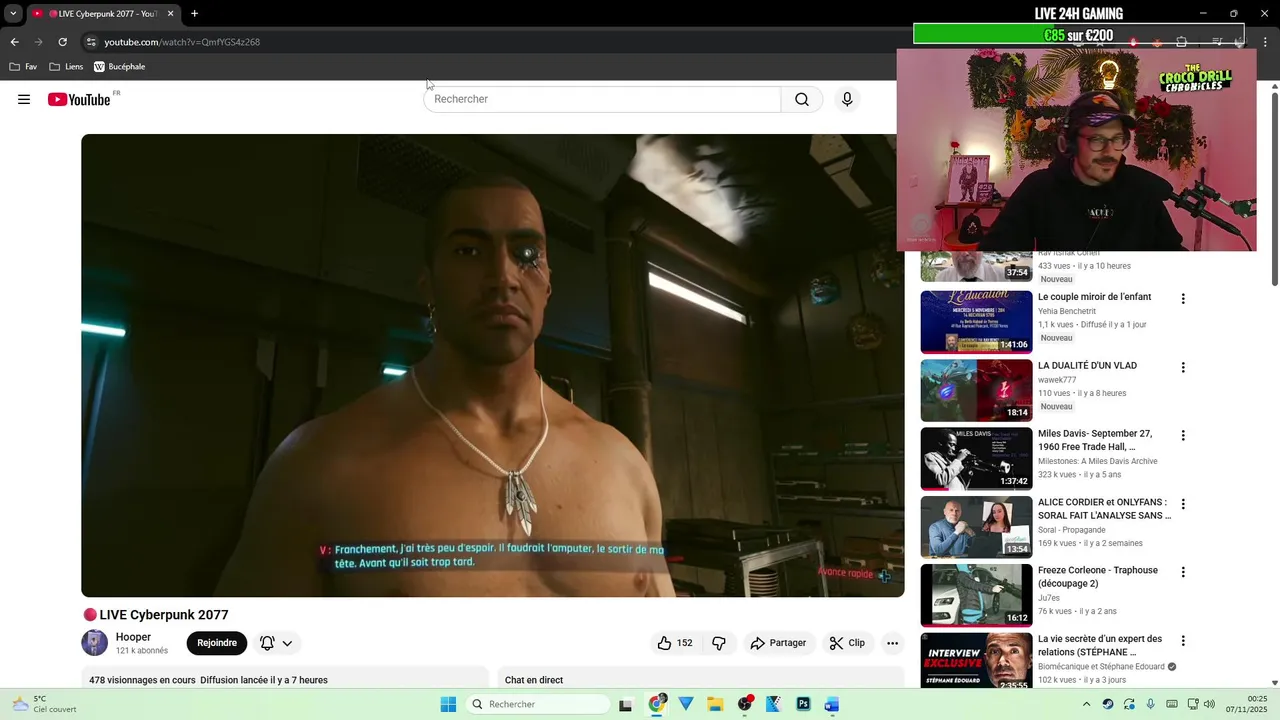The width and height of the screenshot is (1280, 720).
Task: Click the yellow Yehia Benchetrit channel name
Action: click(x=1067, y=311)
